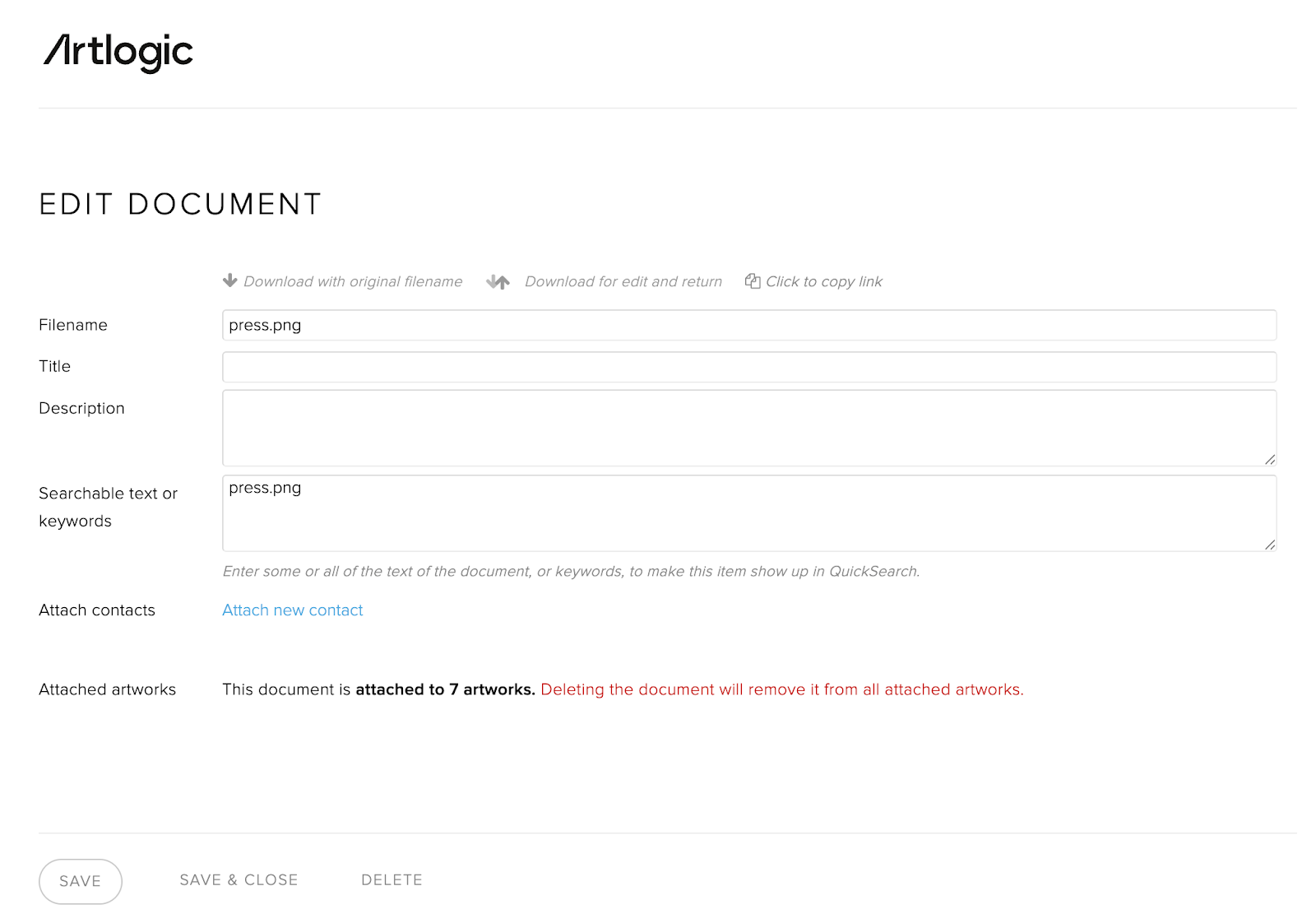Click the Searchable text or keywords box
Image resolution: width=1316 pixels, height=923 pixels.
pyautogui.click(x=748, y=513)
